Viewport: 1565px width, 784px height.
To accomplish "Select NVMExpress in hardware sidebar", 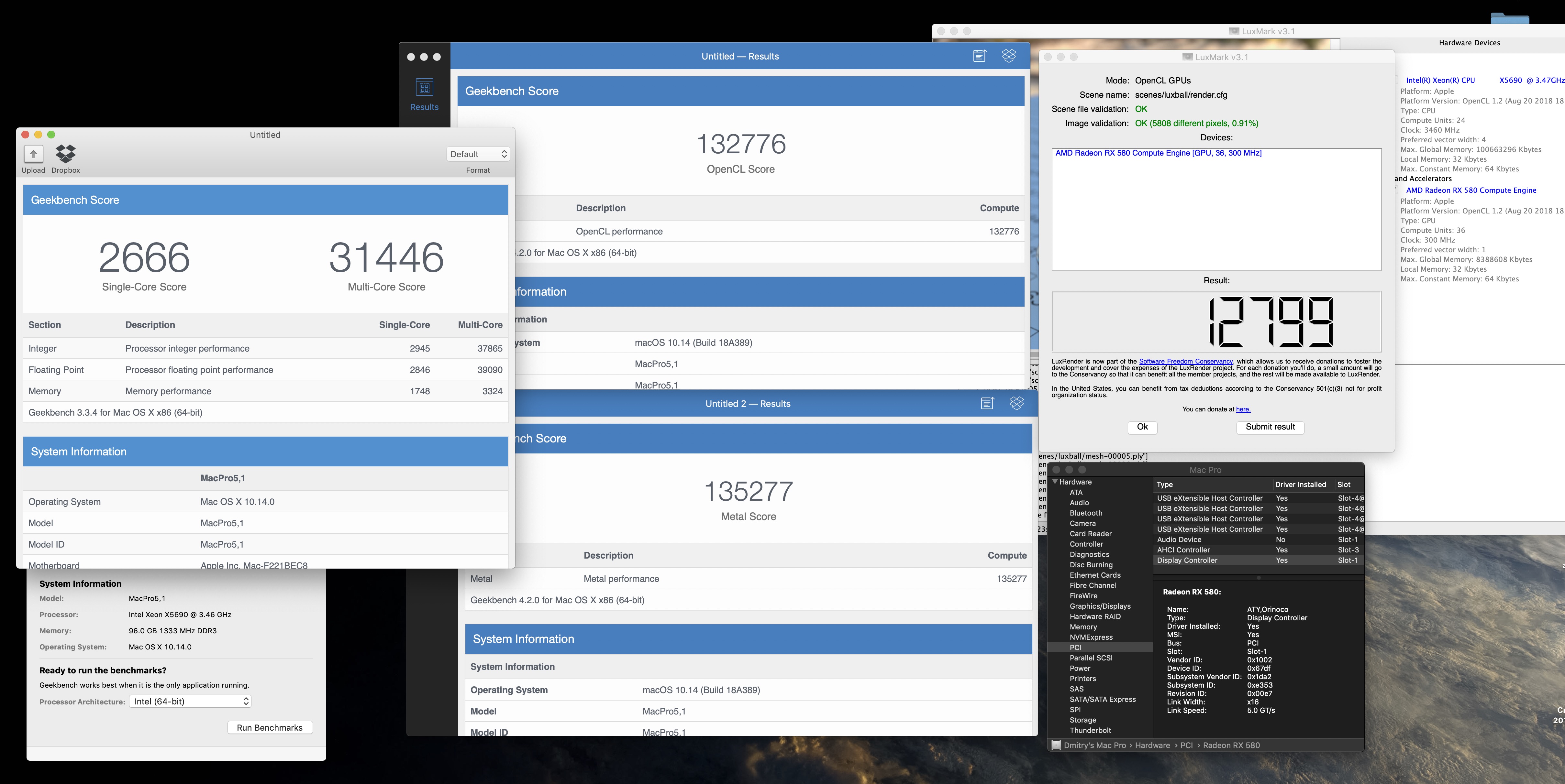I will pos(1091,637).
